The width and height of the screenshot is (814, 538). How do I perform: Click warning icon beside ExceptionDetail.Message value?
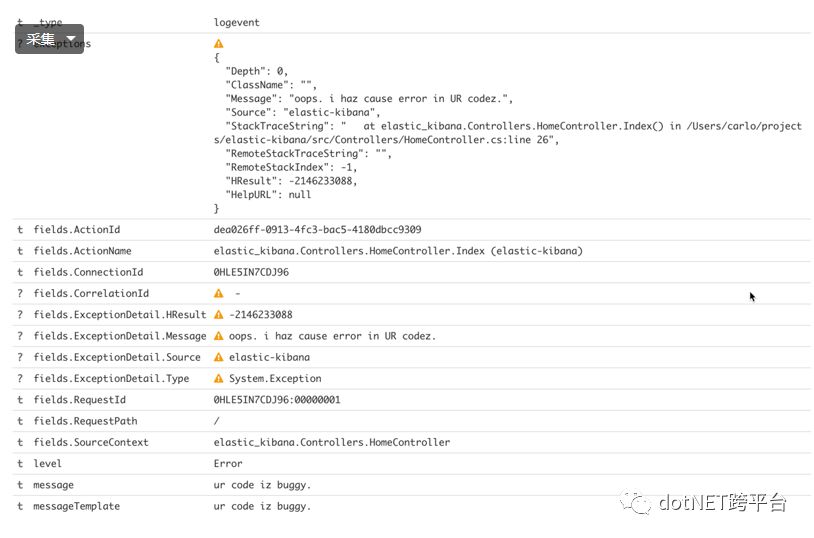(x=219, y=336)
